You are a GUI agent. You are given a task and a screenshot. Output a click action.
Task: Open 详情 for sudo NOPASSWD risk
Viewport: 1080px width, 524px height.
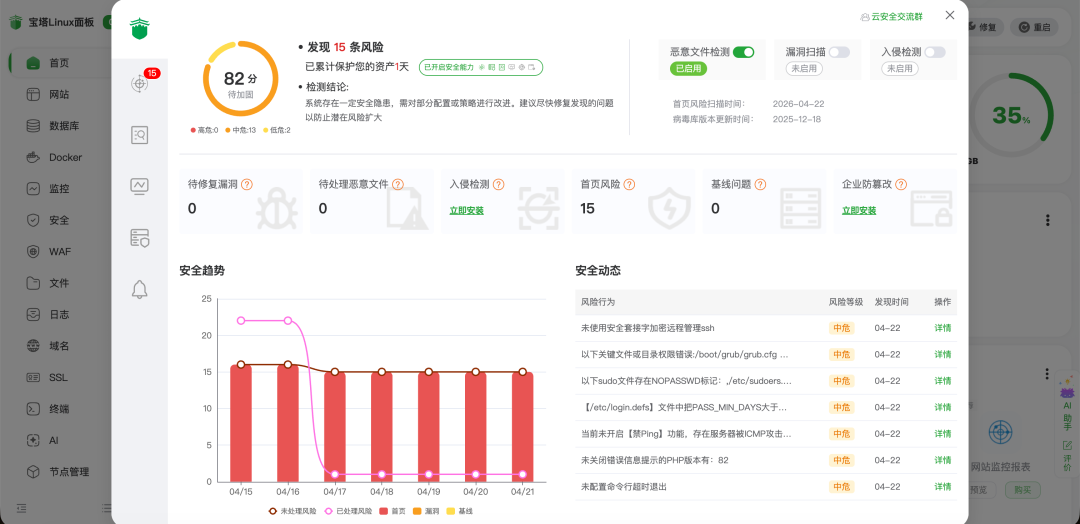tap(942, 381)
